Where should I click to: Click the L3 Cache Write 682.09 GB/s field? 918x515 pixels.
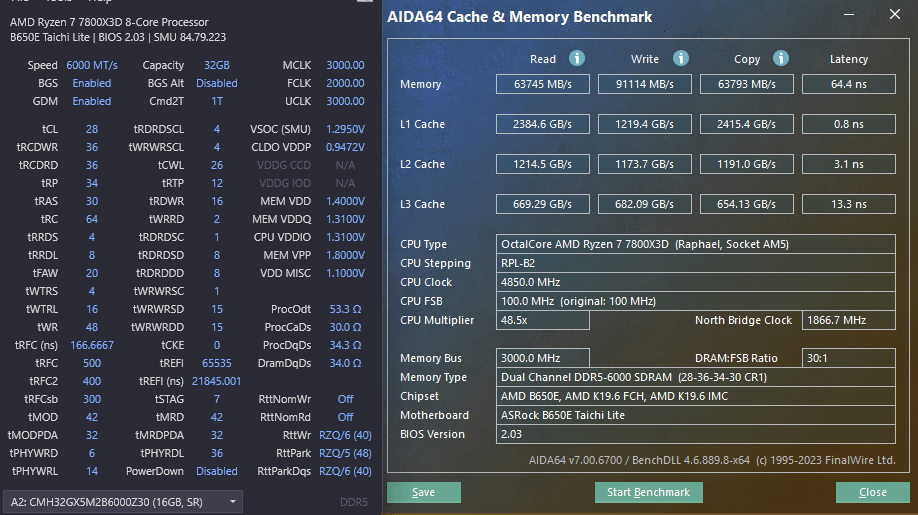645,204
